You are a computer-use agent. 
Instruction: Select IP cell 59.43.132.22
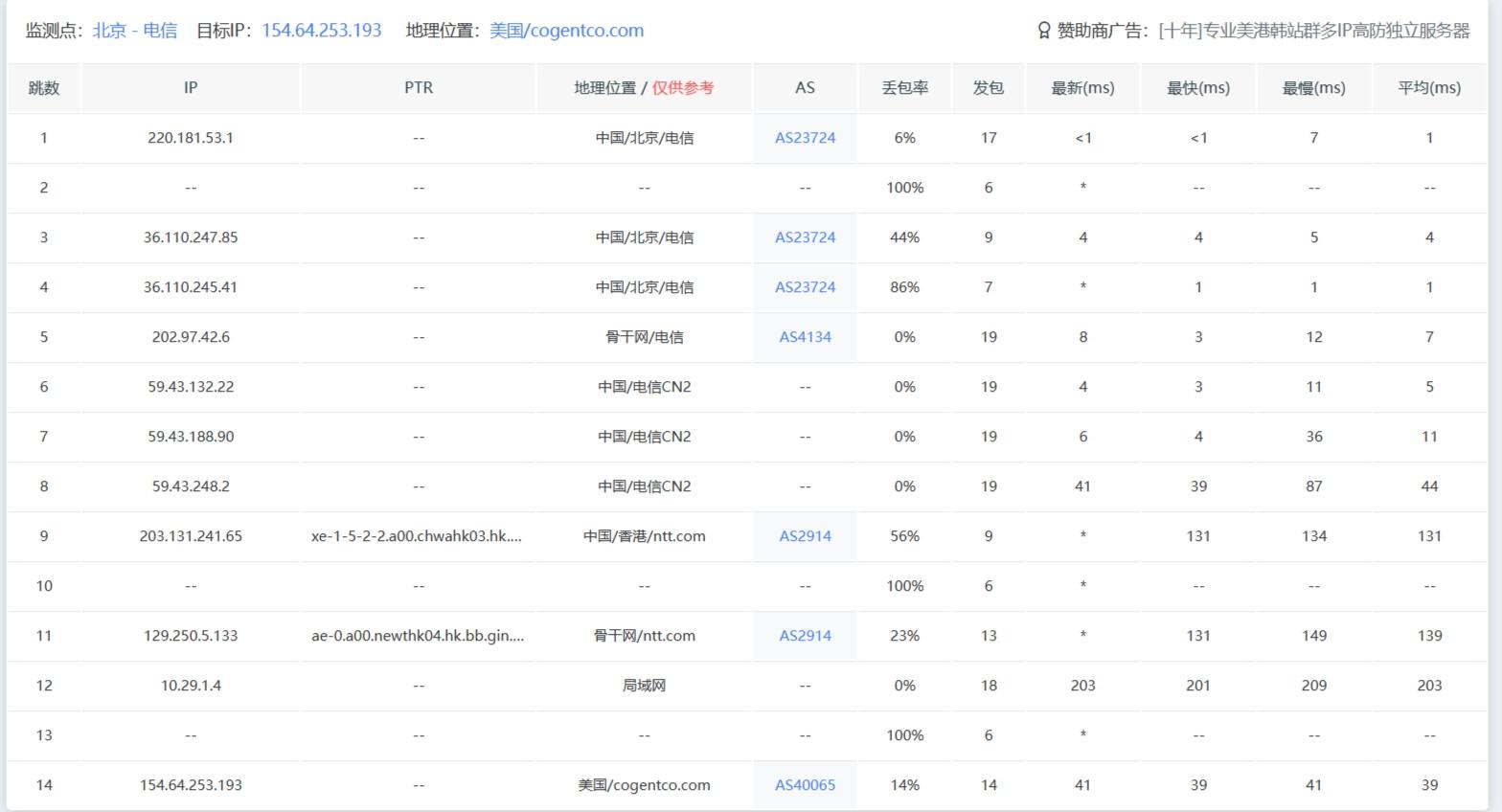pyautogui.click(x=191, y=387)
